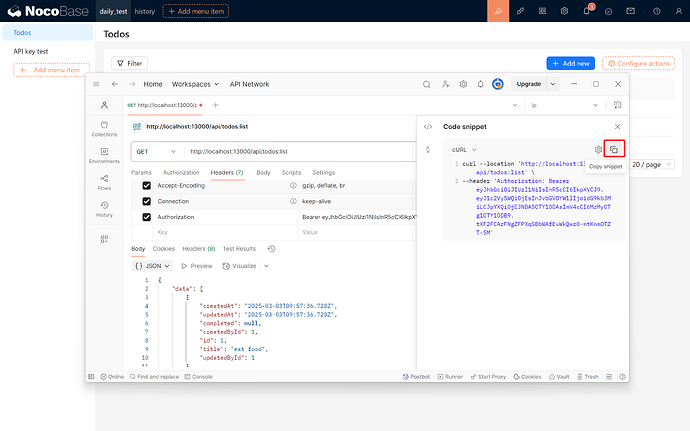Click the response history clock icon
This screenshot has height=431, width=690.
point(272,249)
